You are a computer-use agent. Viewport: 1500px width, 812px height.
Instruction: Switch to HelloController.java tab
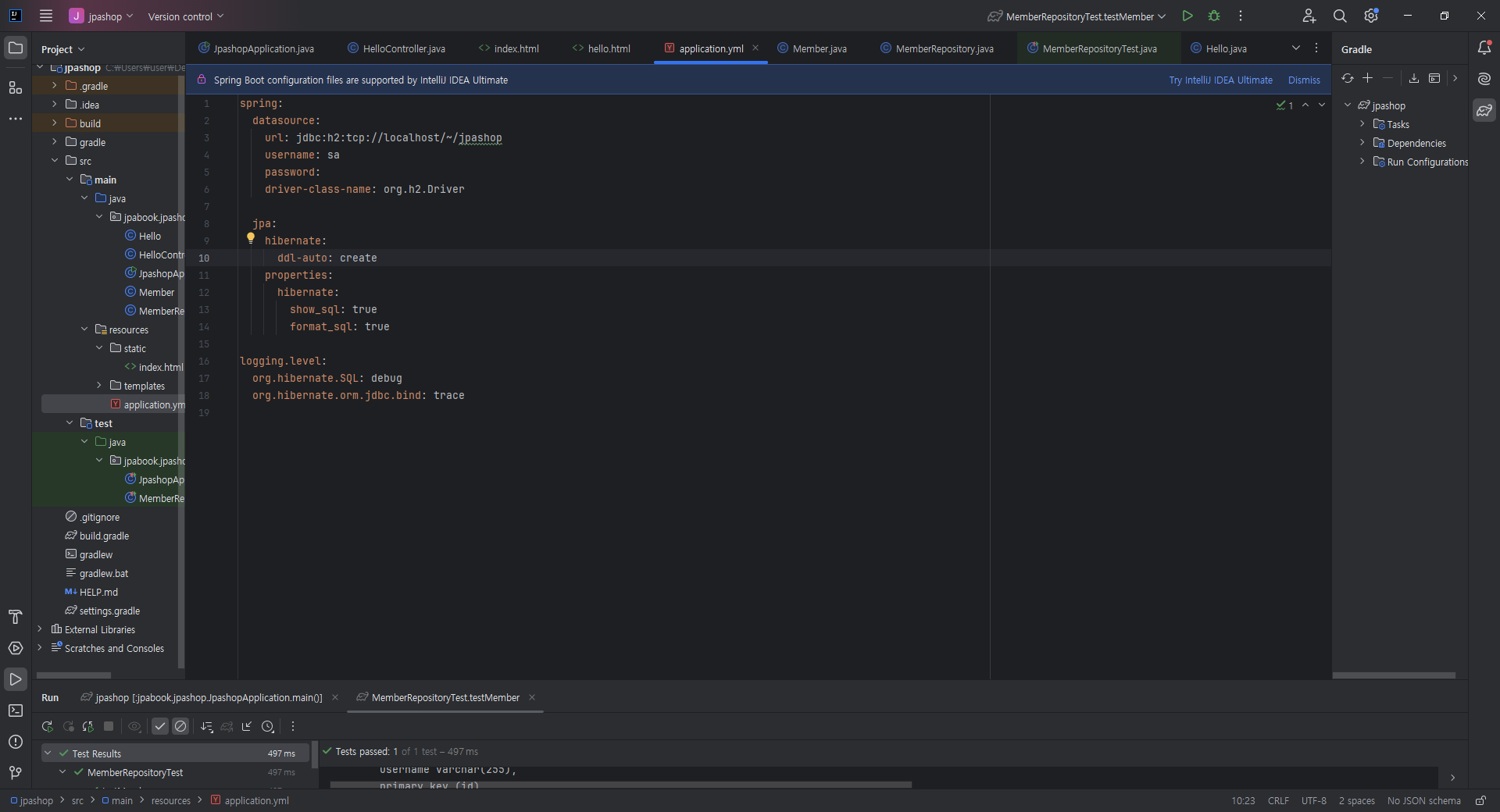(x=396, y=48)
